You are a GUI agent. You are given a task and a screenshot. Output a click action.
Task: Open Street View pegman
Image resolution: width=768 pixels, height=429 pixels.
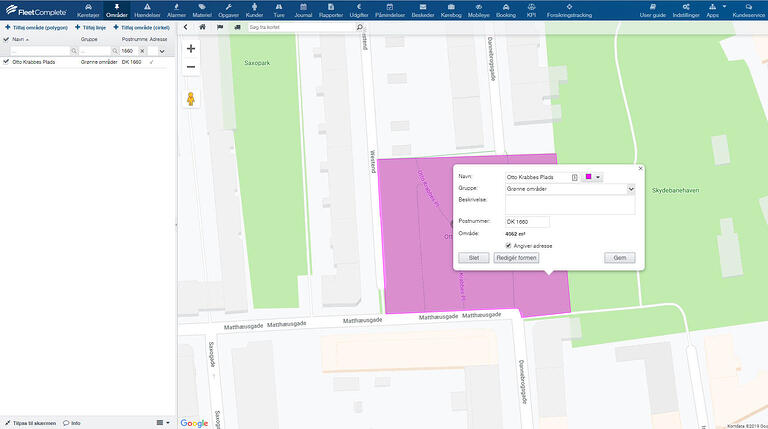[191, 98]
